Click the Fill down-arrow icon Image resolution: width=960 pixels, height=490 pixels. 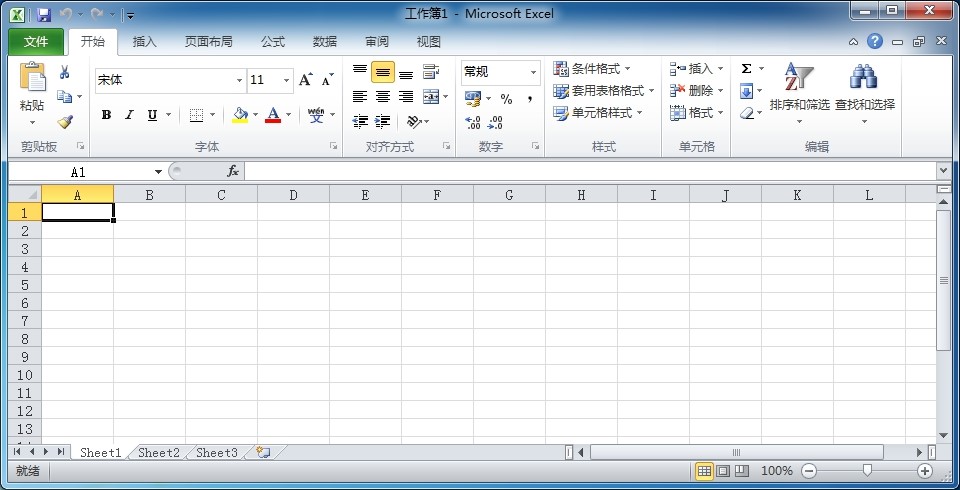coord(746,91)
